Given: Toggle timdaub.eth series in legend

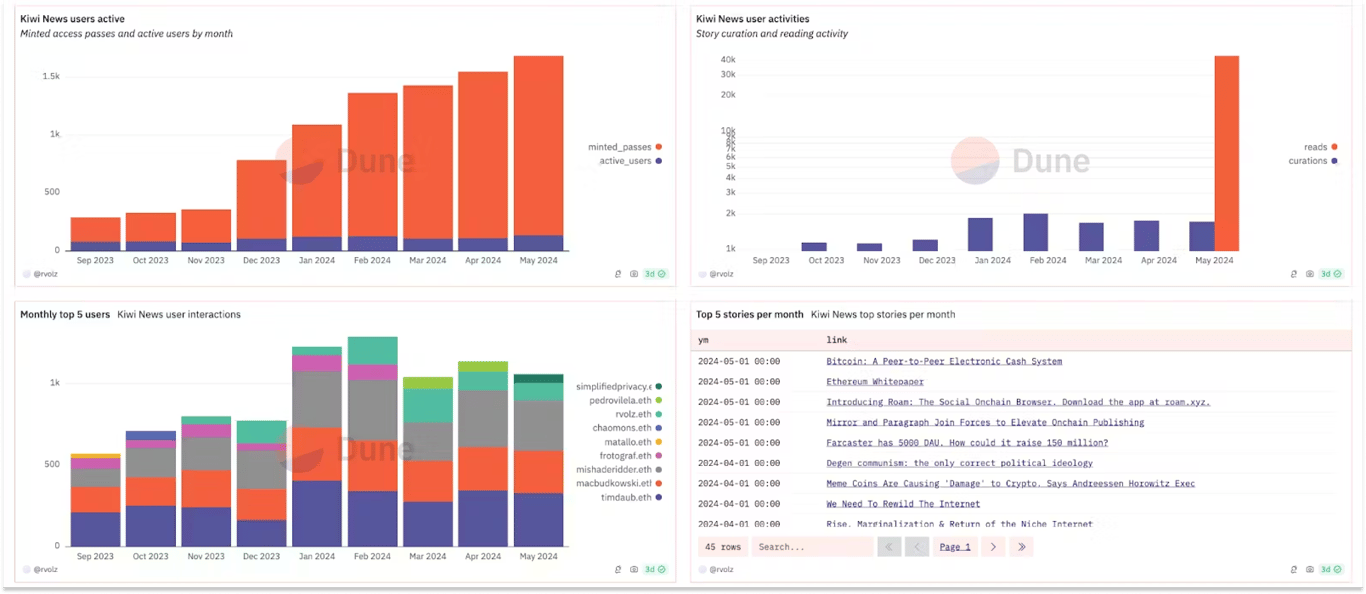Looking at the screenshot, I should coord(631,497).
